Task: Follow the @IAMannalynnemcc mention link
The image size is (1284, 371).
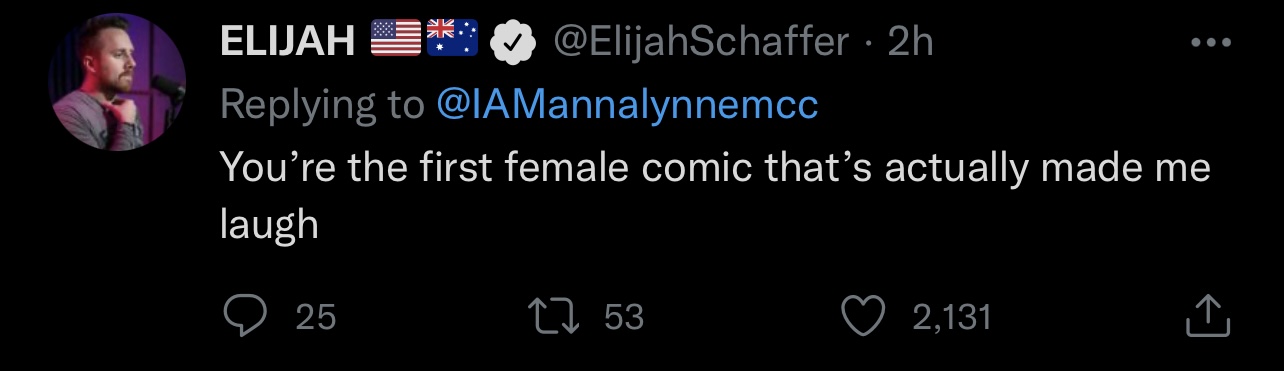Action: (627, 104)
